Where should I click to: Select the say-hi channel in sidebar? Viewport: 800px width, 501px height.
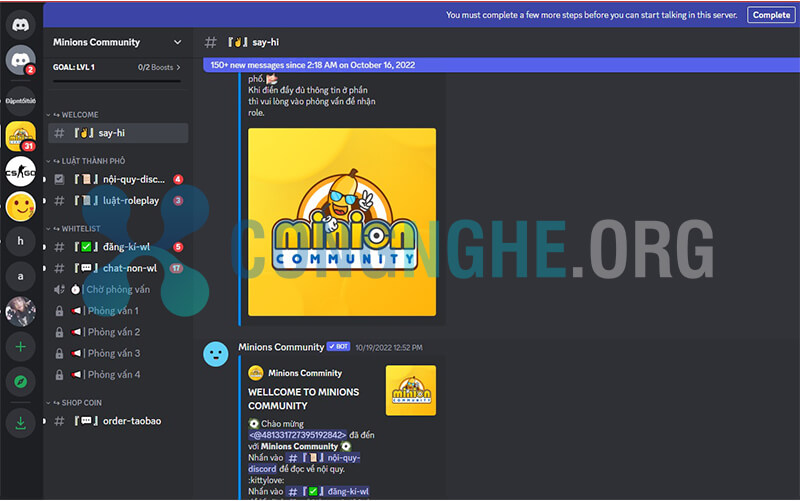[x=118, y=133]
